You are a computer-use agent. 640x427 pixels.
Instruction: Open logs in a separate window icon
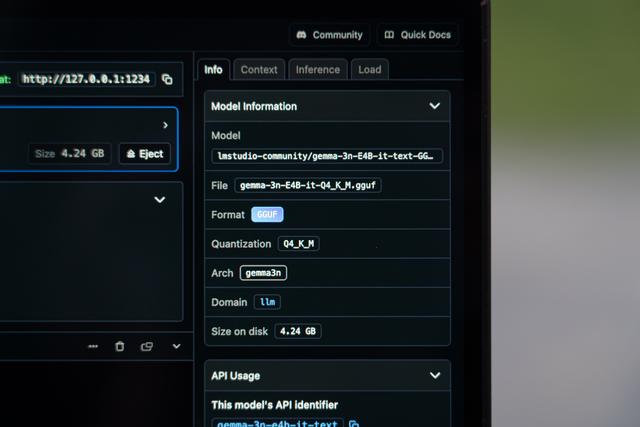click(x=147, y=346)
